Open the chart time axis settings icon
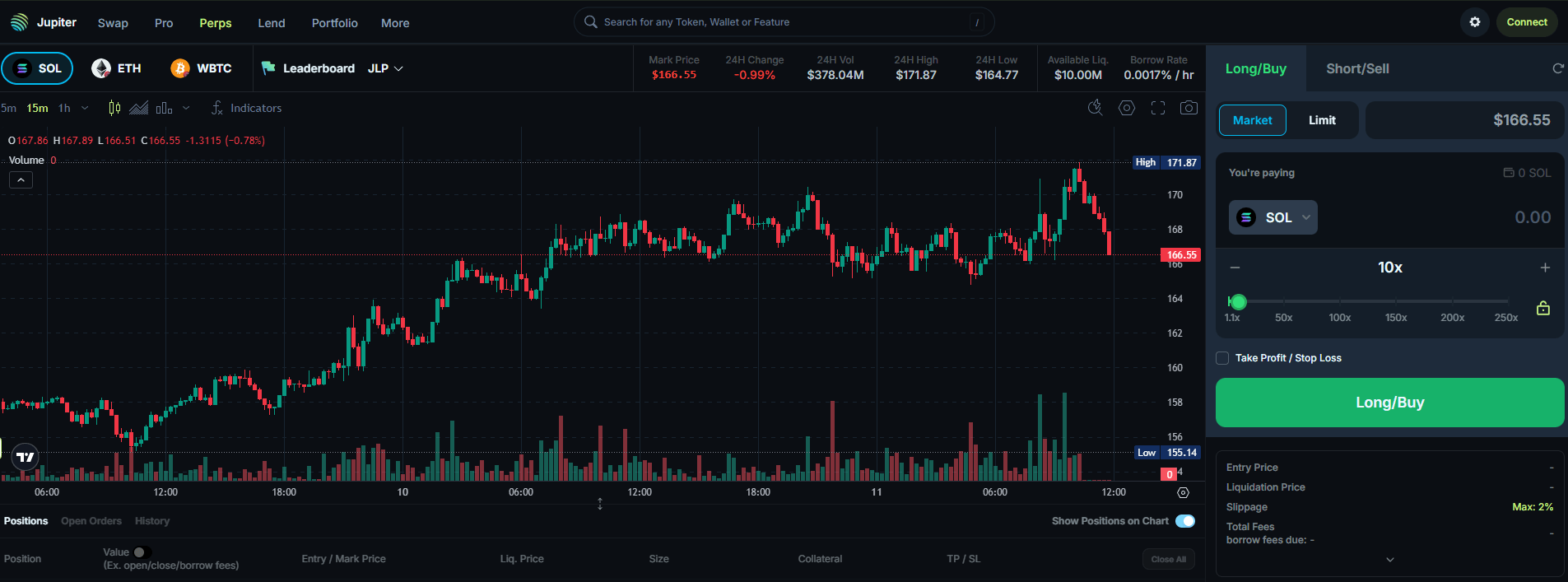This screenshot has width=1568, height=582. coord(1183,492)
